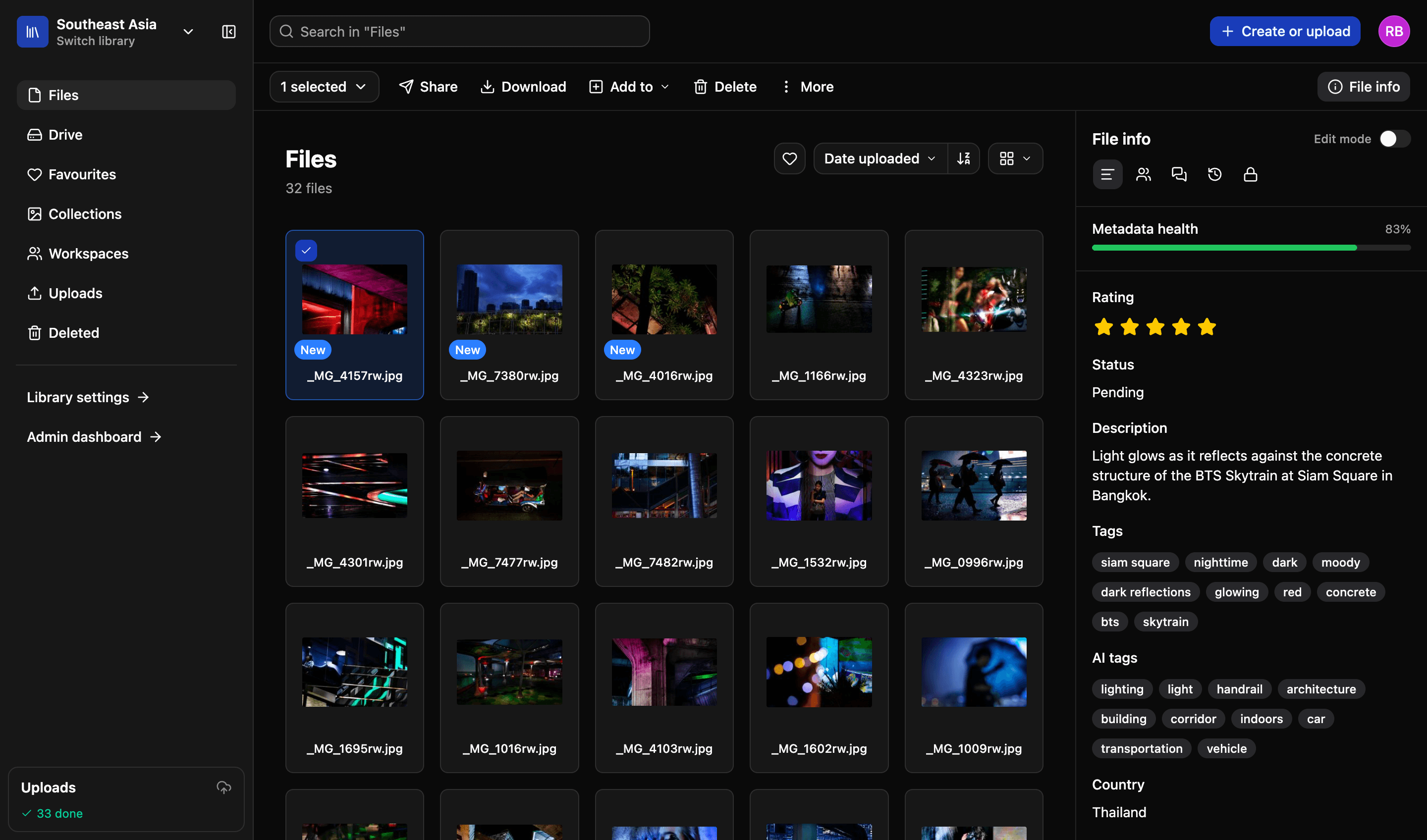Expand the Switch library chevron
The width and height of the screenshot is (1427, 840).
tap(189, 32)
